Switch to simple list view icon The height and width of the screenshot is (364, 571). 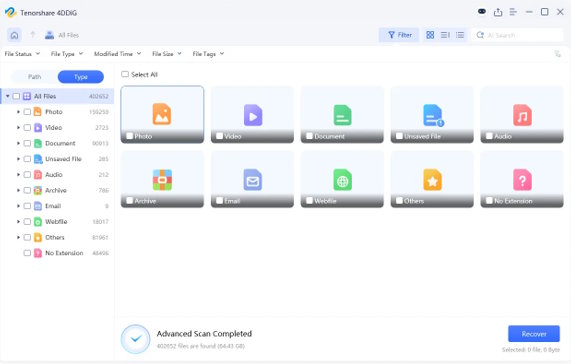click(x=460, y=35)
